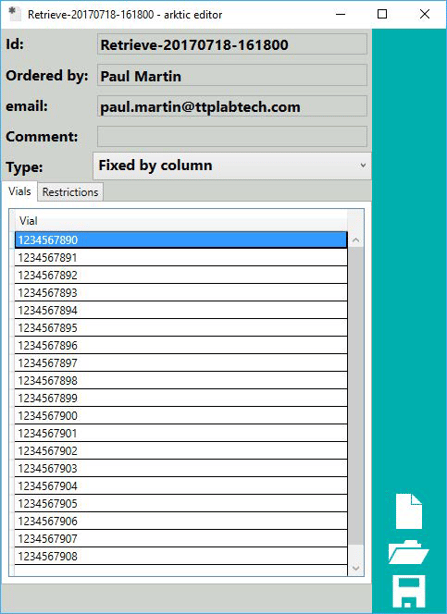Click the Vial column header
The height and width of the screenshot is (614, 447).
[180, 220]
